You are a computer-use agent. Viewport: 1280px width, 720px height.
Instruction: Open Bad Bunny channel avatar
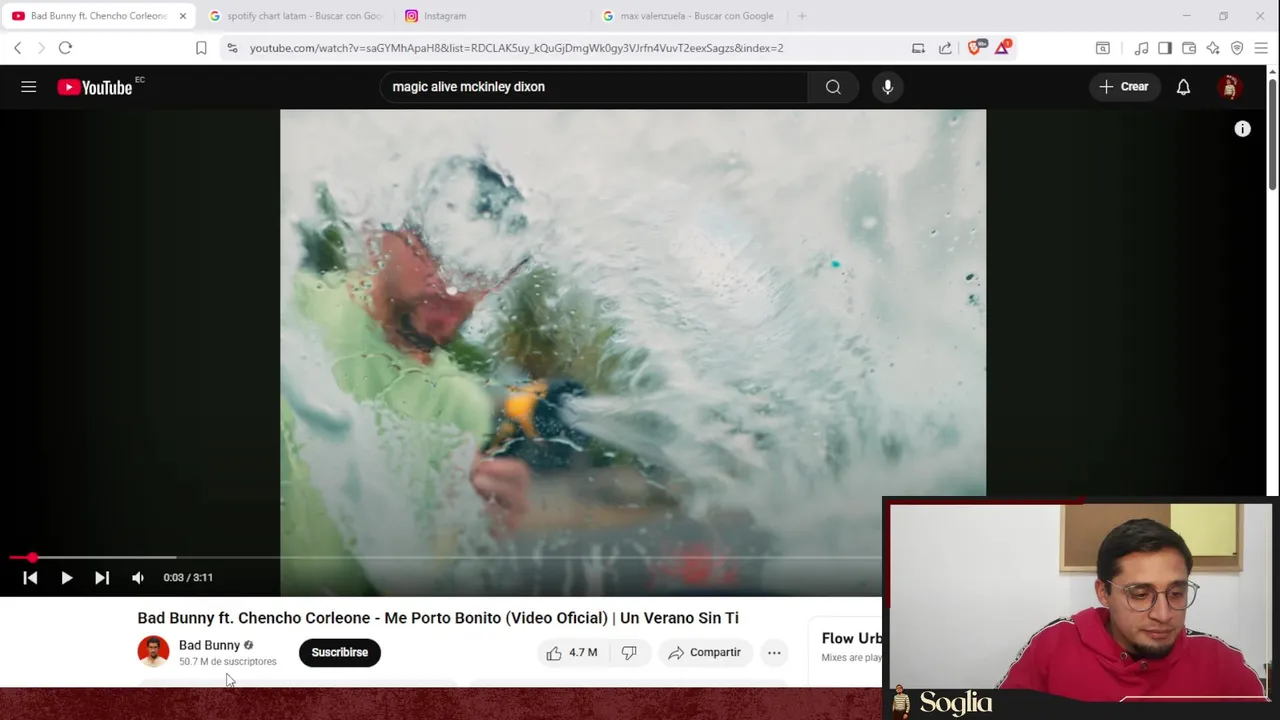[x=153, y=652]
